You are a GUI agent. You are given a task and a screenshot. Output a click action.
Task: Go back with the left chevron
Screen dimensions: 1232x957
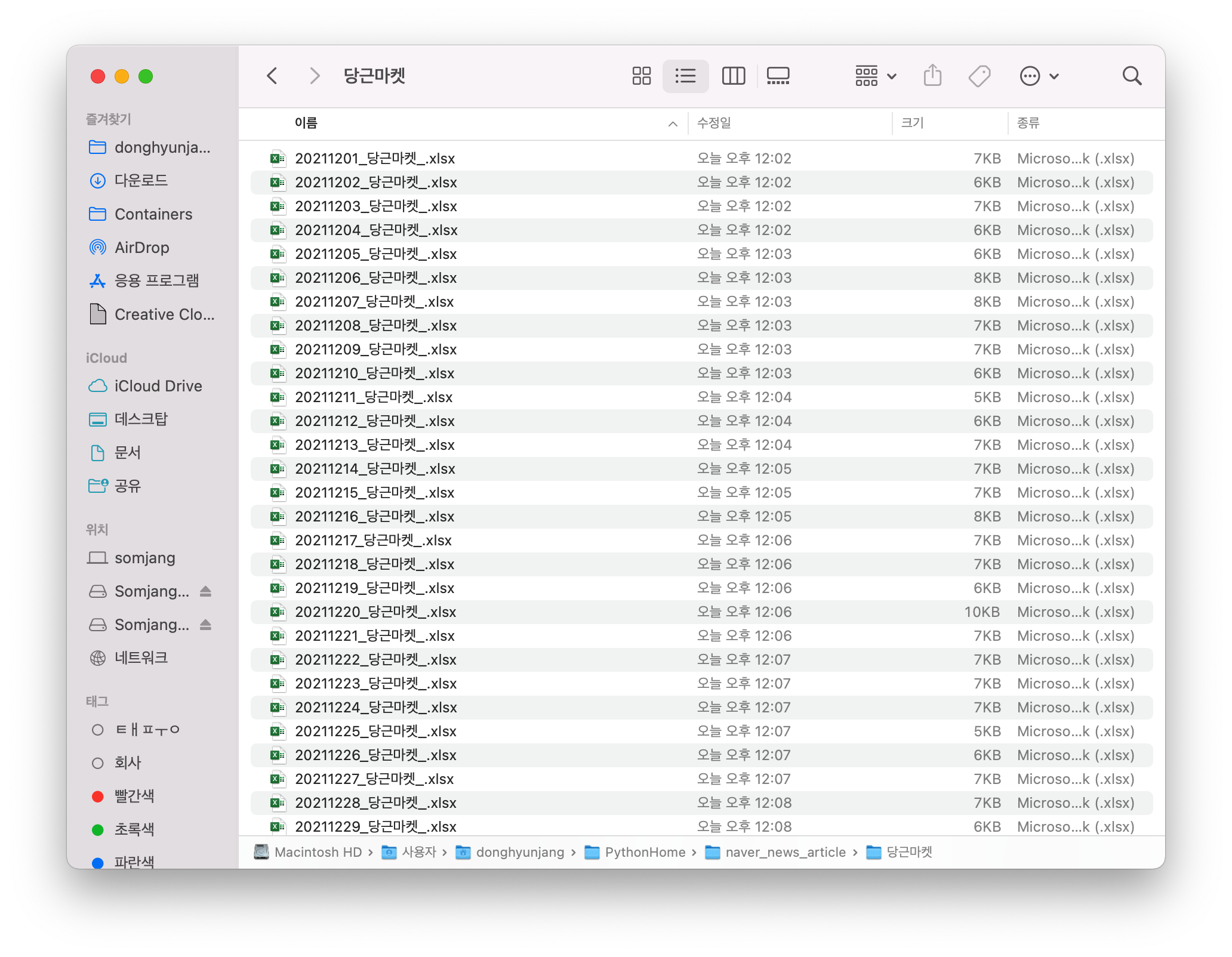pos(272,76)
